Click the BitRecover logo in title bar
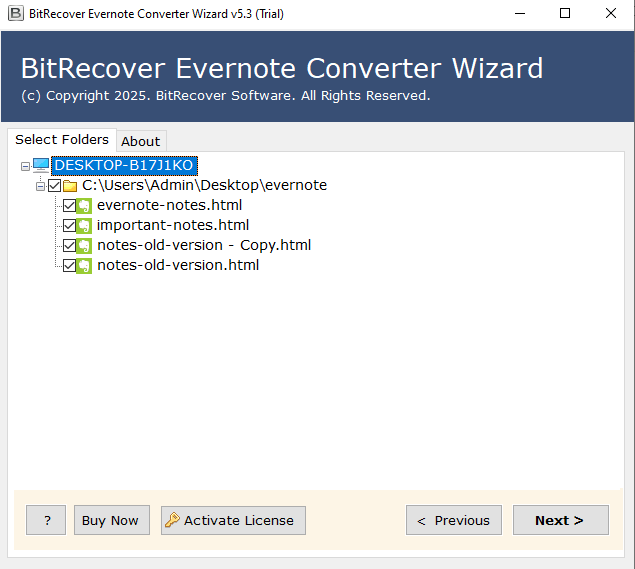 point(13,13)
